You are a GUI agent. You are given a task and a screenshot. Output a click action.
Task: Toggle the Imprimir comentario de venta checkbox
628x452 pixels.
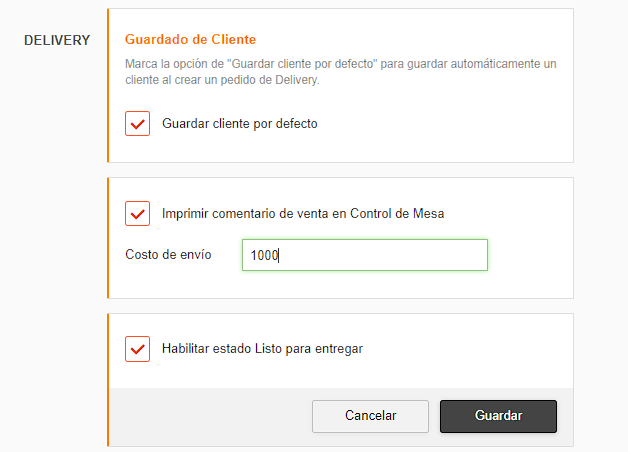click(x=138, y=213)
